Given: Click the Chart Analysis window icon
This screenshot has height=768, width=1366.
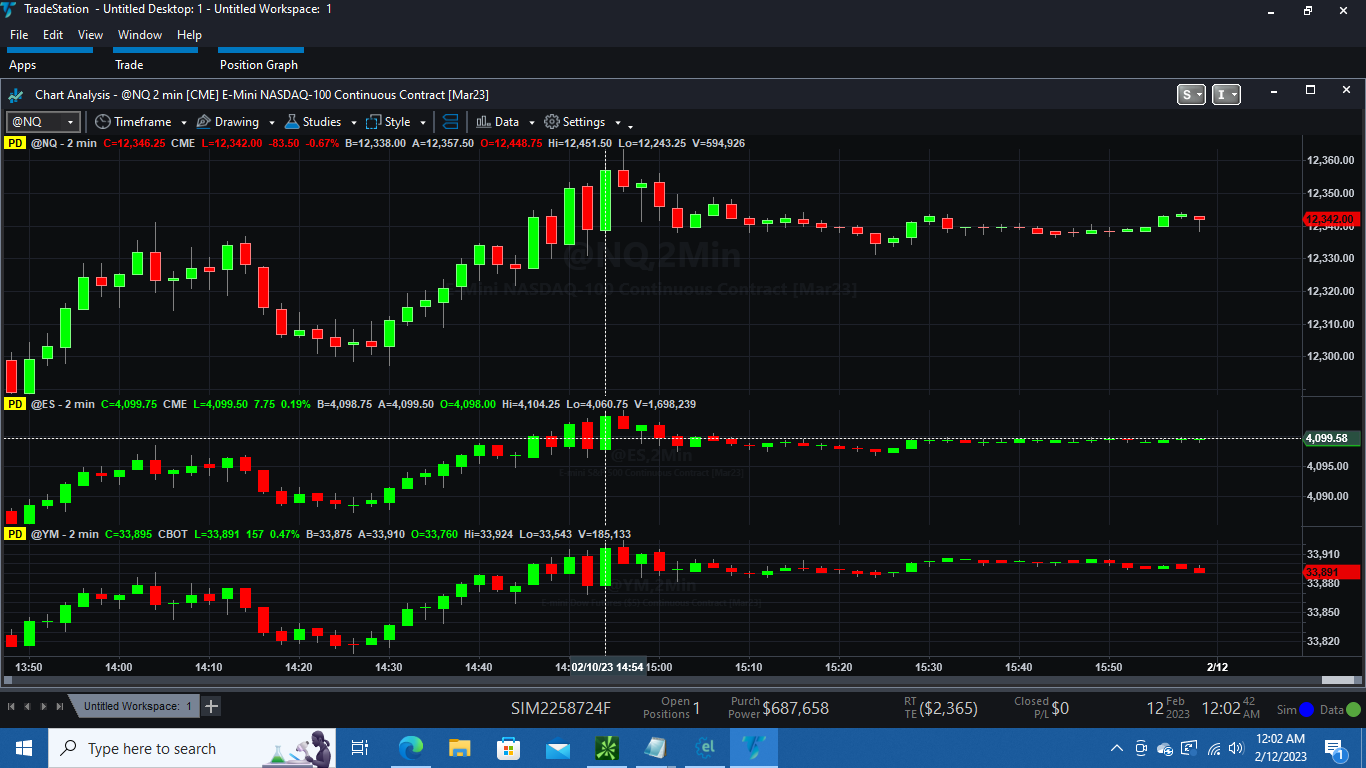Looking at the screenshot, I should point(15,95).
